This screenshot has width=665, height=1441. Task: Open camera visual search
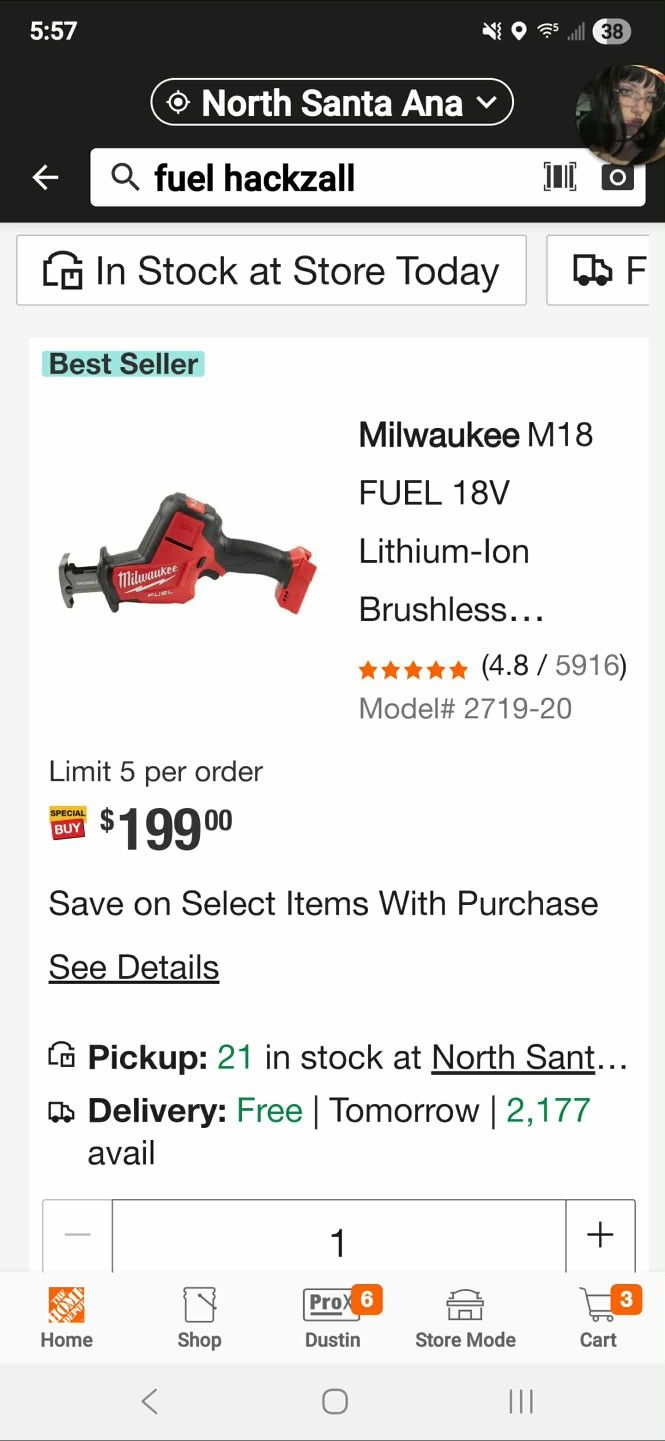pos(617,177)
